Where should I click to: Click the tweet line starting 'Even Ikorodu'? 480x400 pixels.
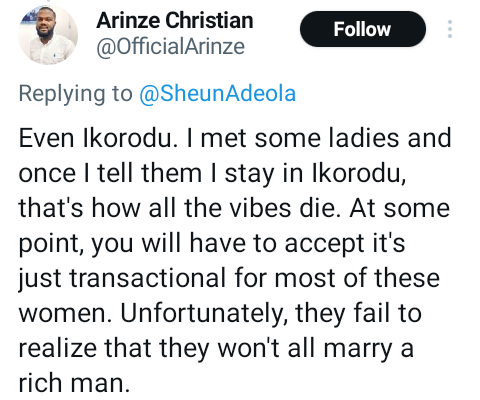235,138
